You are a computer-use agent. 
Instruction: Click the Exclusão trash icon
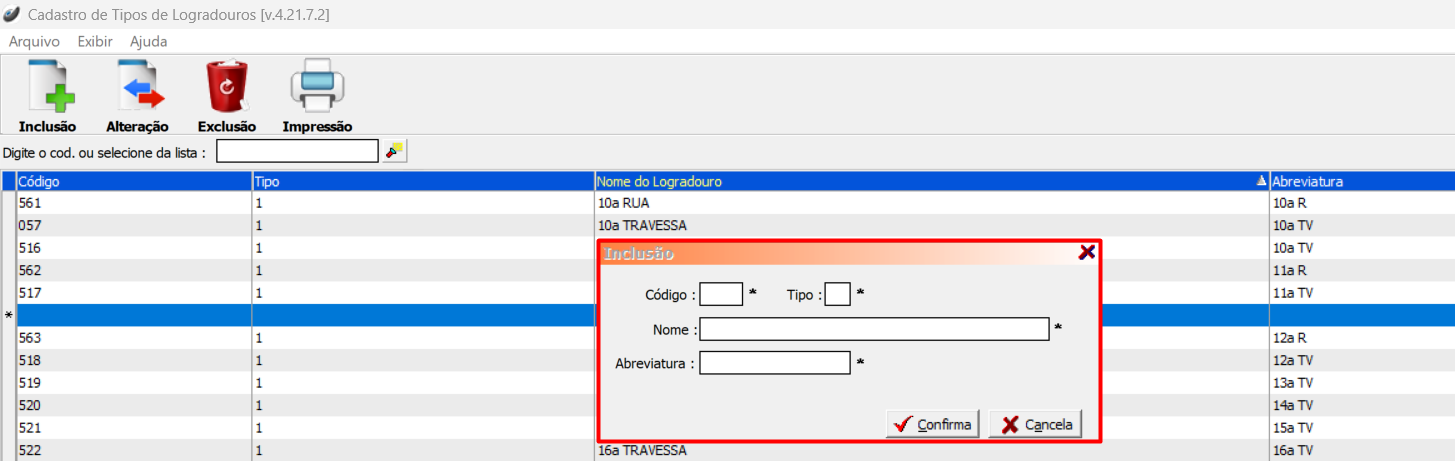[x=227, y=88]
